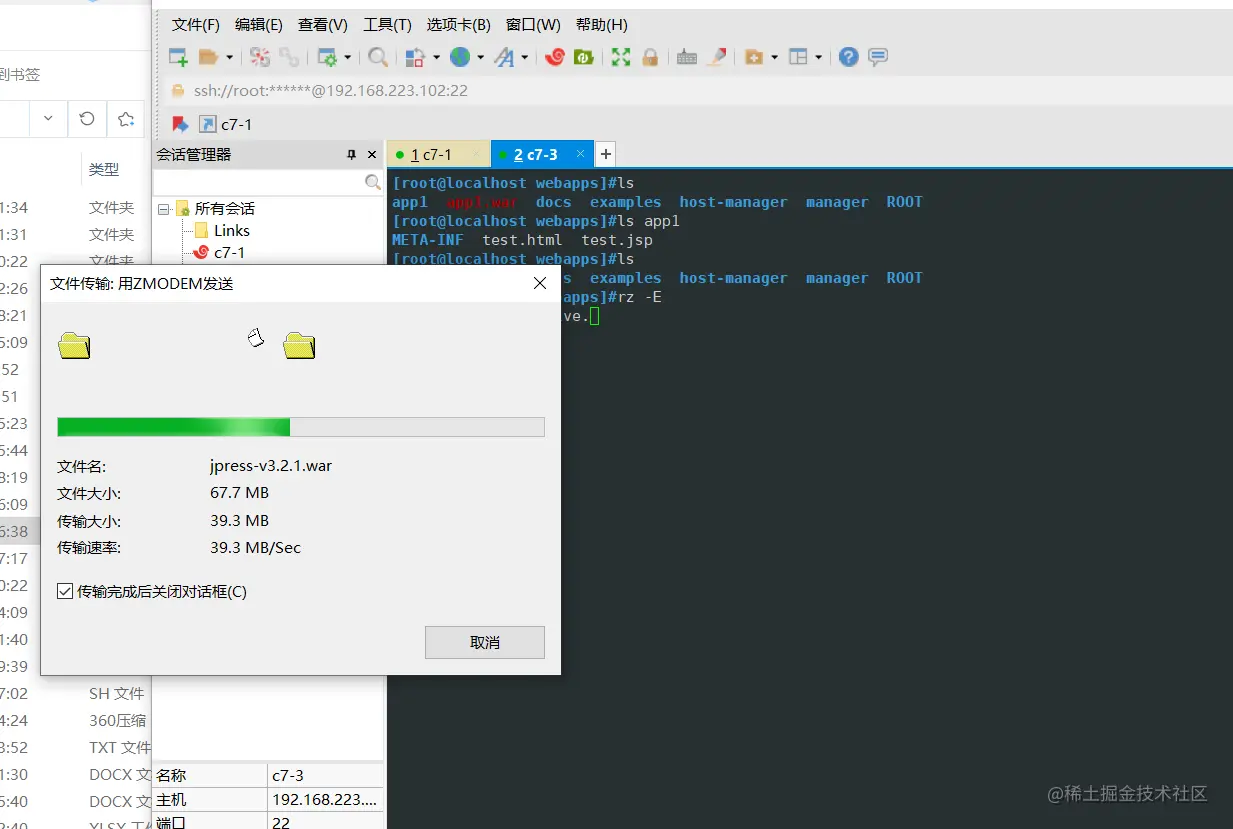Click the 类型 column header in file list
Image resolution: width=1233 pixels, height=829 pixels.
tap(104, 170)
